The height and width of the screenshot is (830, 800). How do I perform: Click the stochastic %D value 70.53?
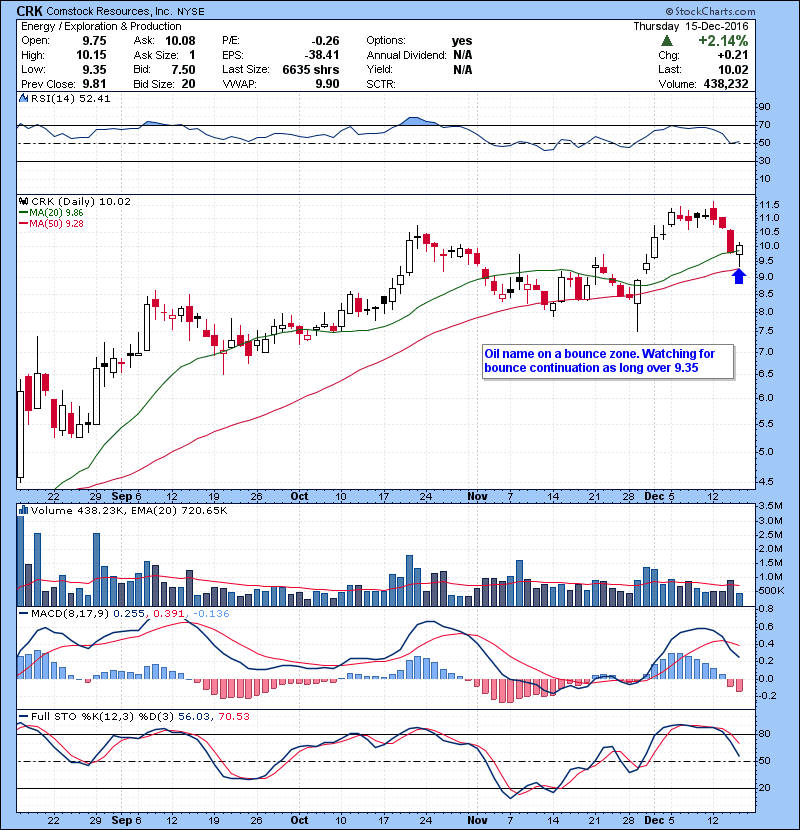click(x=233, y=717)
